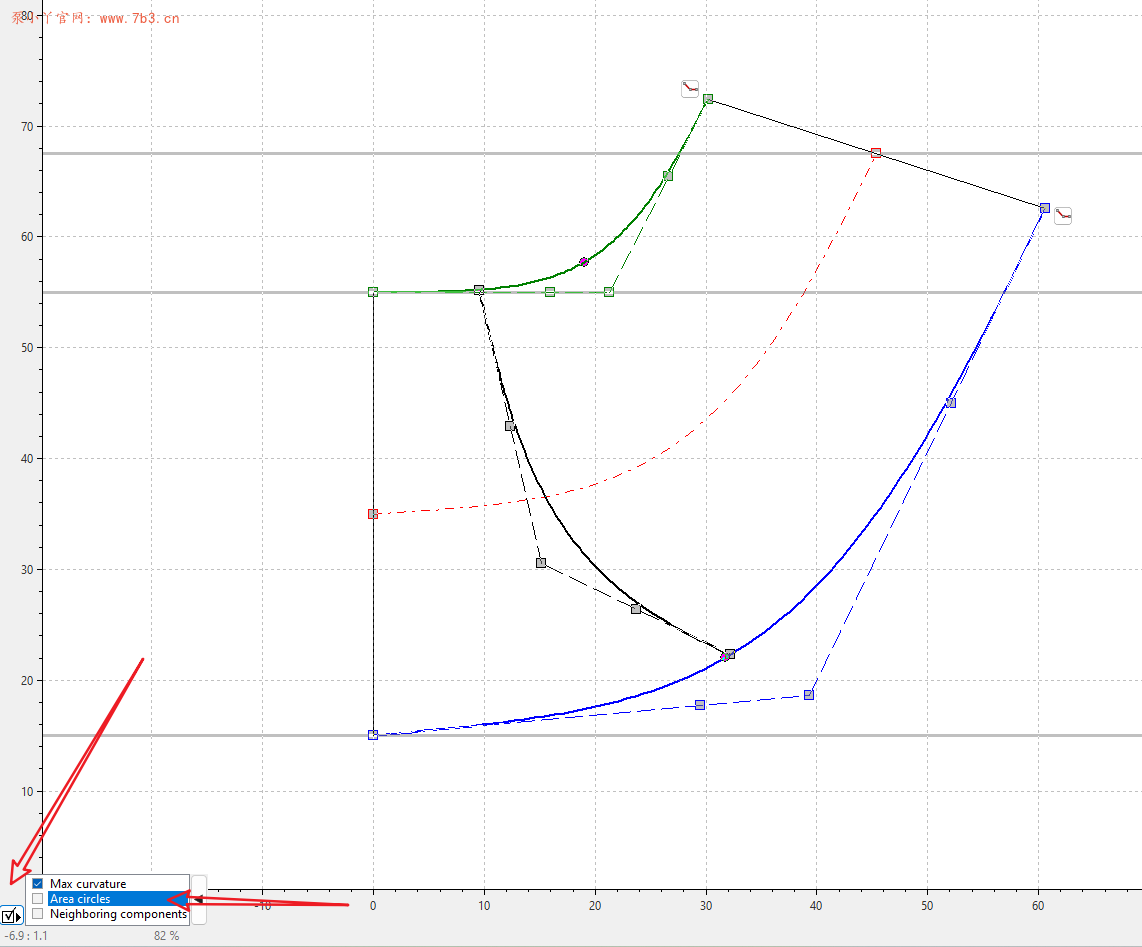Expand the arrow on the display options button
This screenshot has width=1142, height=947.
[x=21, y=916]
